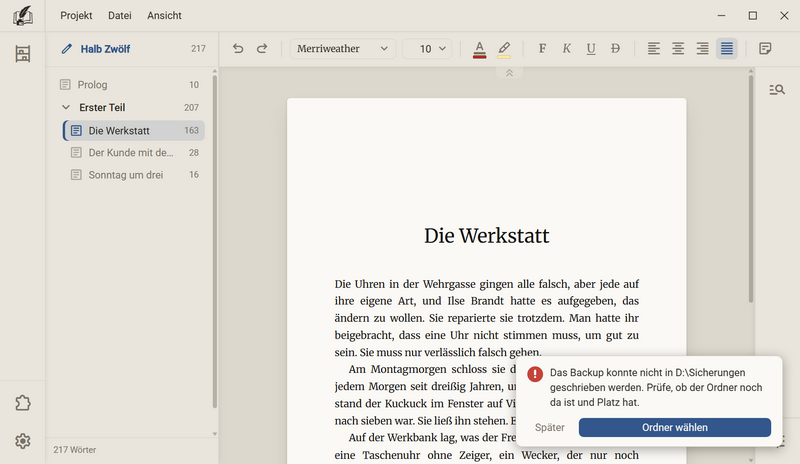Select justified alignment

pos(727,48)
